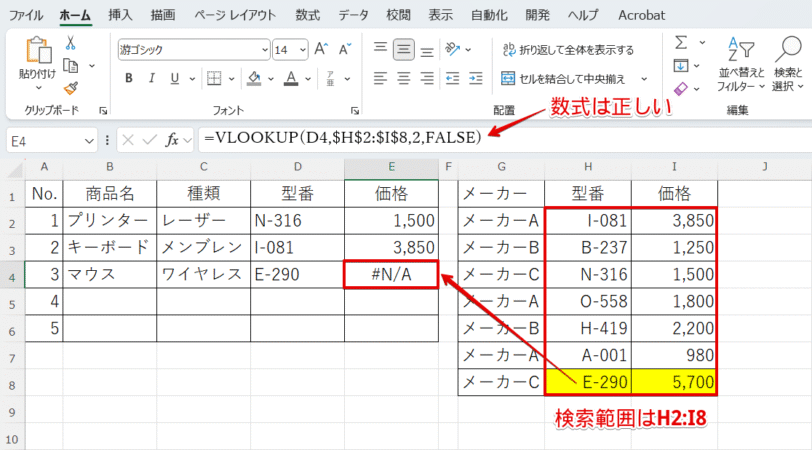
Task: Toggle Italic formatting
Action: tap(151, 78)
